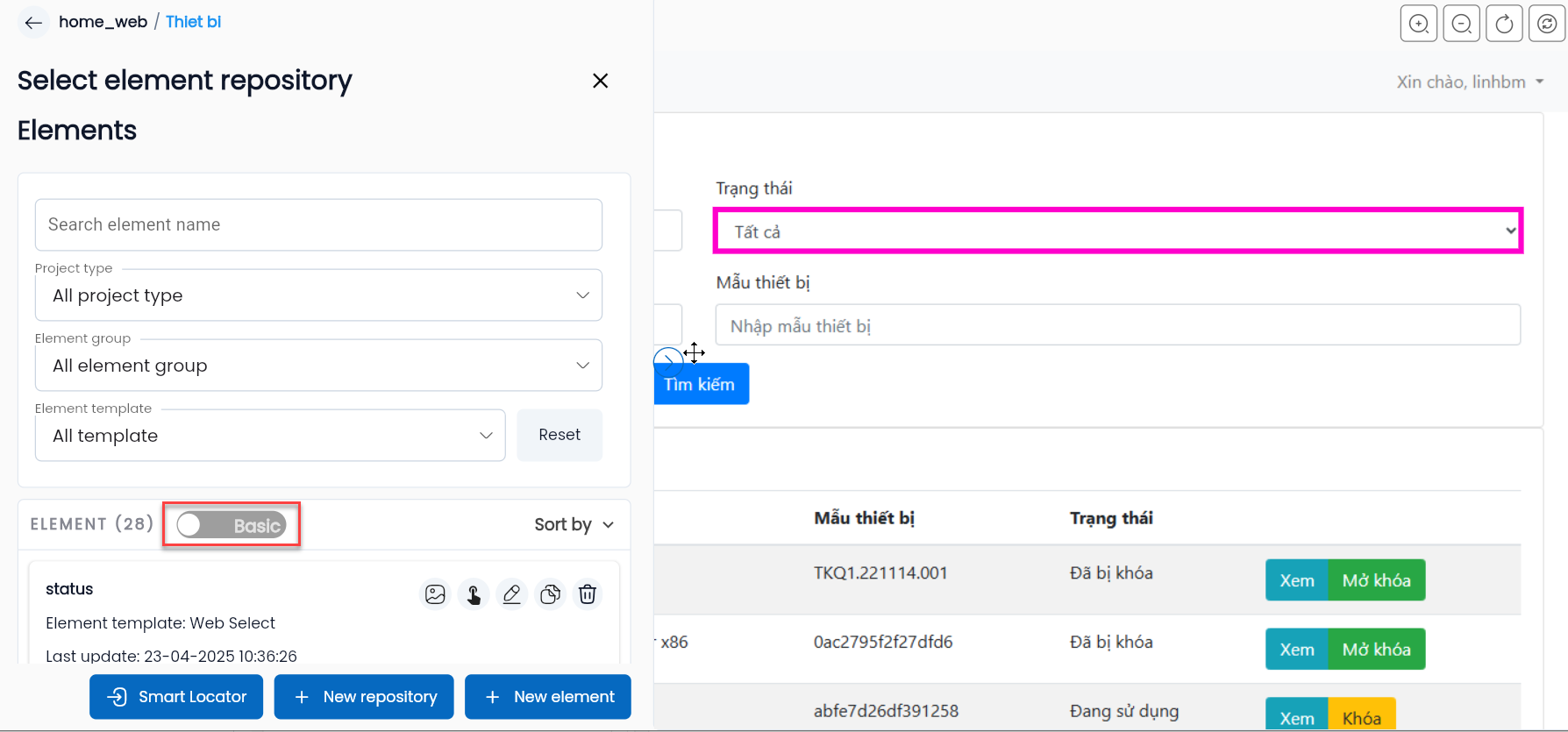This screenshot has height=732, width=1568.
Task: Open the Thiet bi breadcrumb link
Action: (x=193, y=22)
